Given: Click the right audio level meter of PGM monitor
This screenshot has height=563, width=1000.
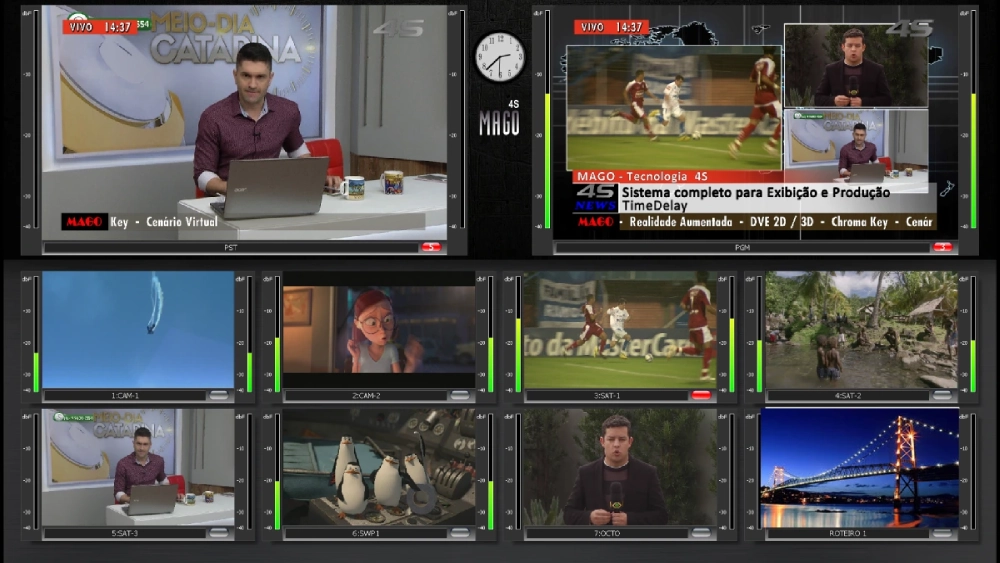Looking at the screenshot, I should click(973, 120).
